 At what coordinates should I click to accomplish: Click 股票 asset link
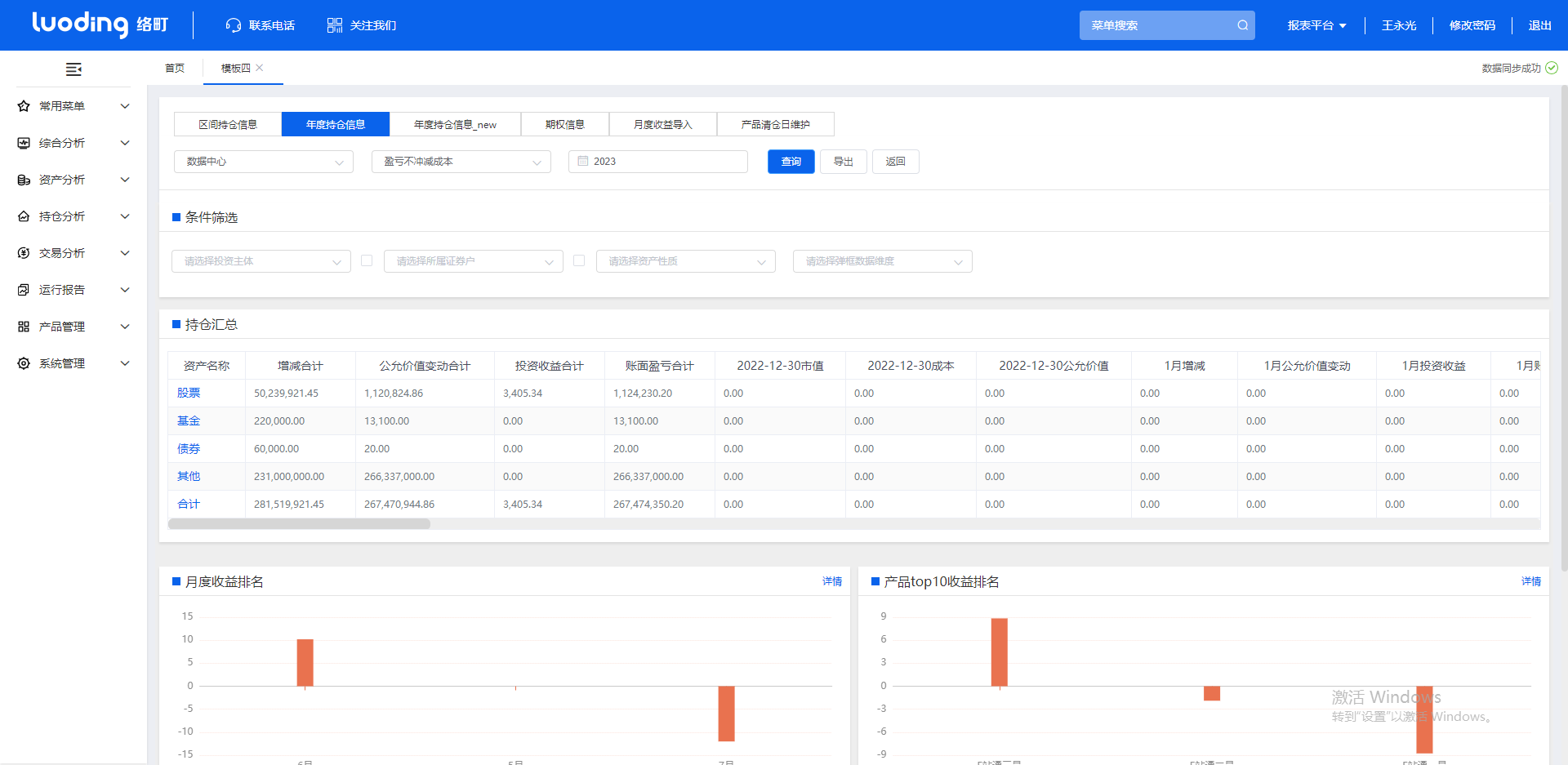pyautogui.click(x=189, y=393)
